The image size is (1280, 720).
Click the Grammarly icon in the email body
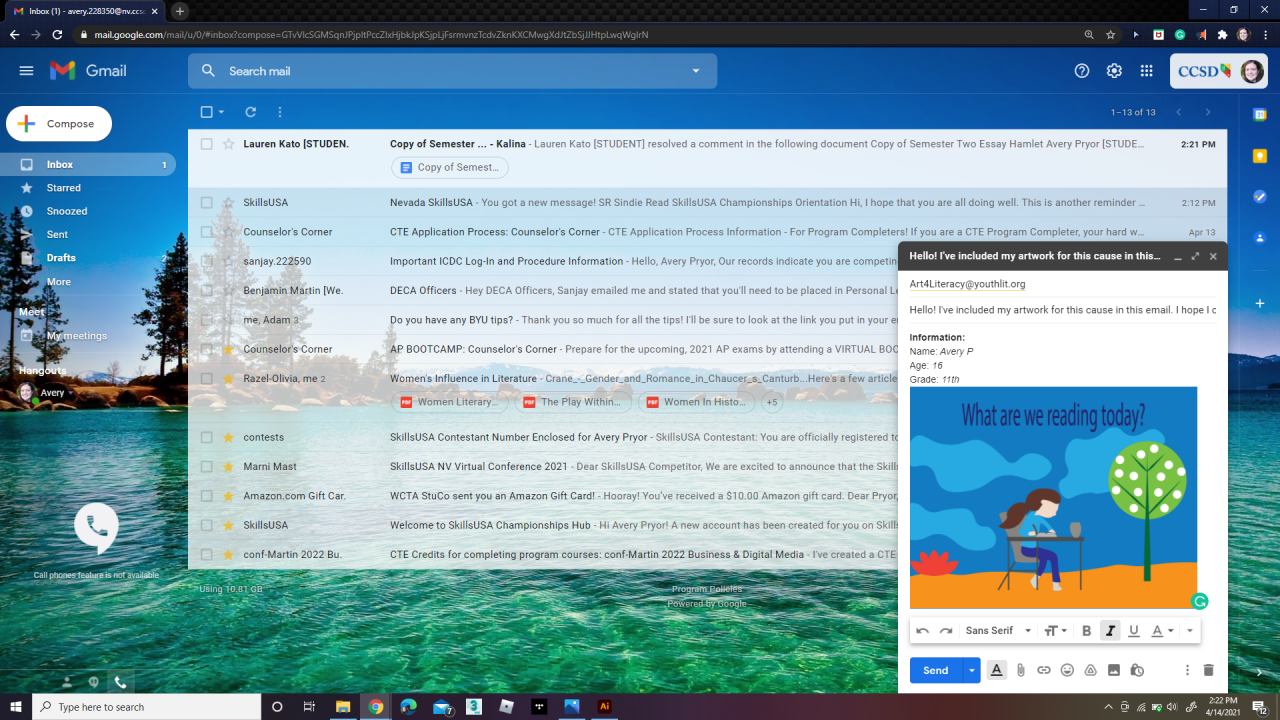[1200, 601]
